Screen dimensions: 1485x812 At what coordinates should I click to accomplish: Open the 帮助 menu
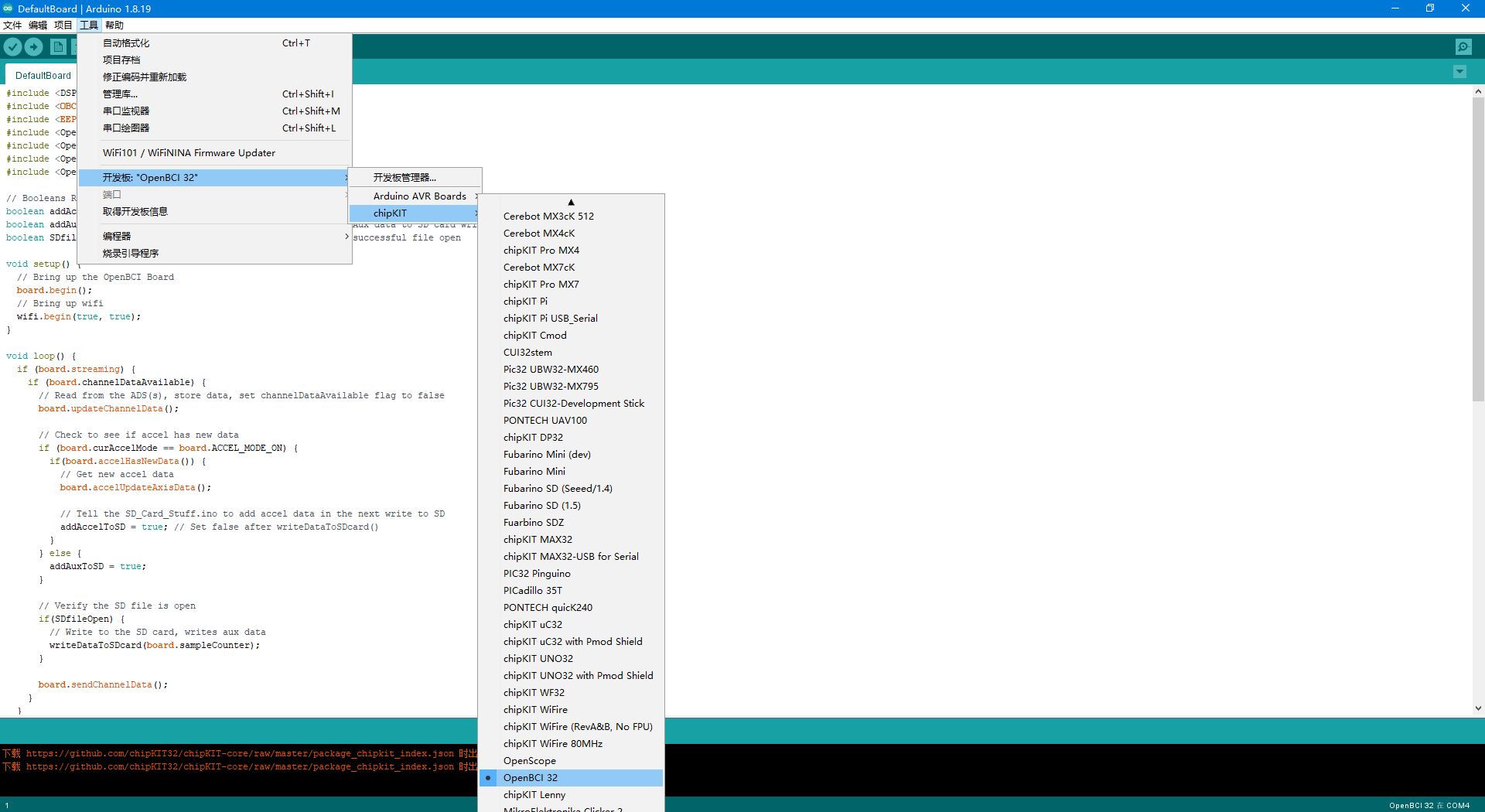coord(114,25)
